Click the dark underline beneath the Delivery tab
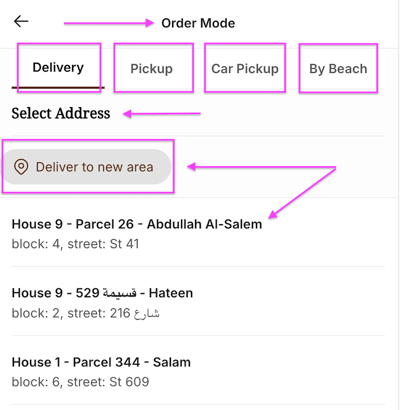The height and width of the screenshot is (410, 400). (58, 88)
